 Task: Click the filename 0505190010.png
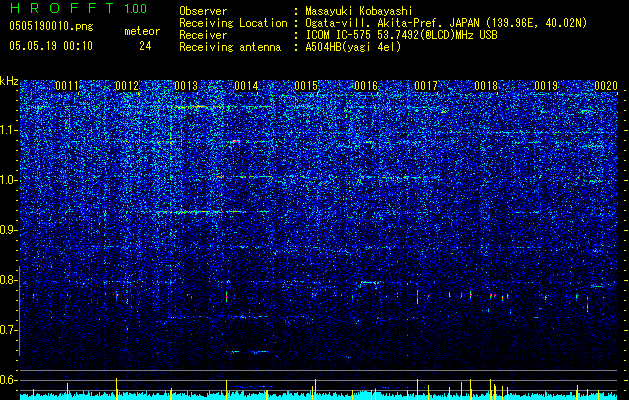[51, 26]
